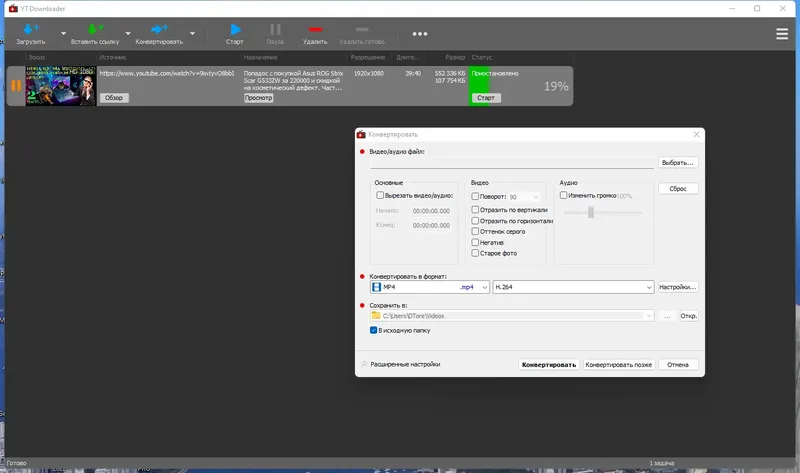Click the YT Downloader app icon in title bar
Image resolution: width=800 pixels, height=473 pixels.
tap(13, 9)
